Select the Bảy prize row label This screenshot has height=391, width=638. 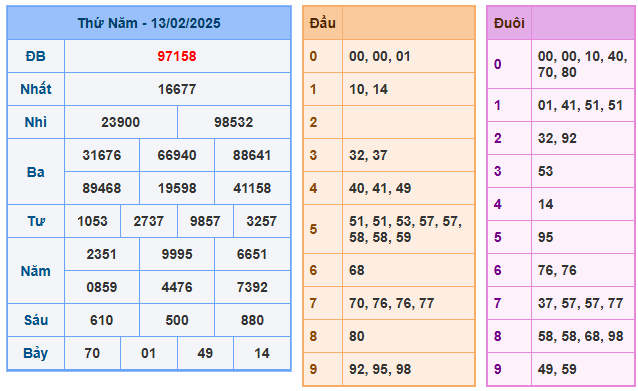[36, 353]
